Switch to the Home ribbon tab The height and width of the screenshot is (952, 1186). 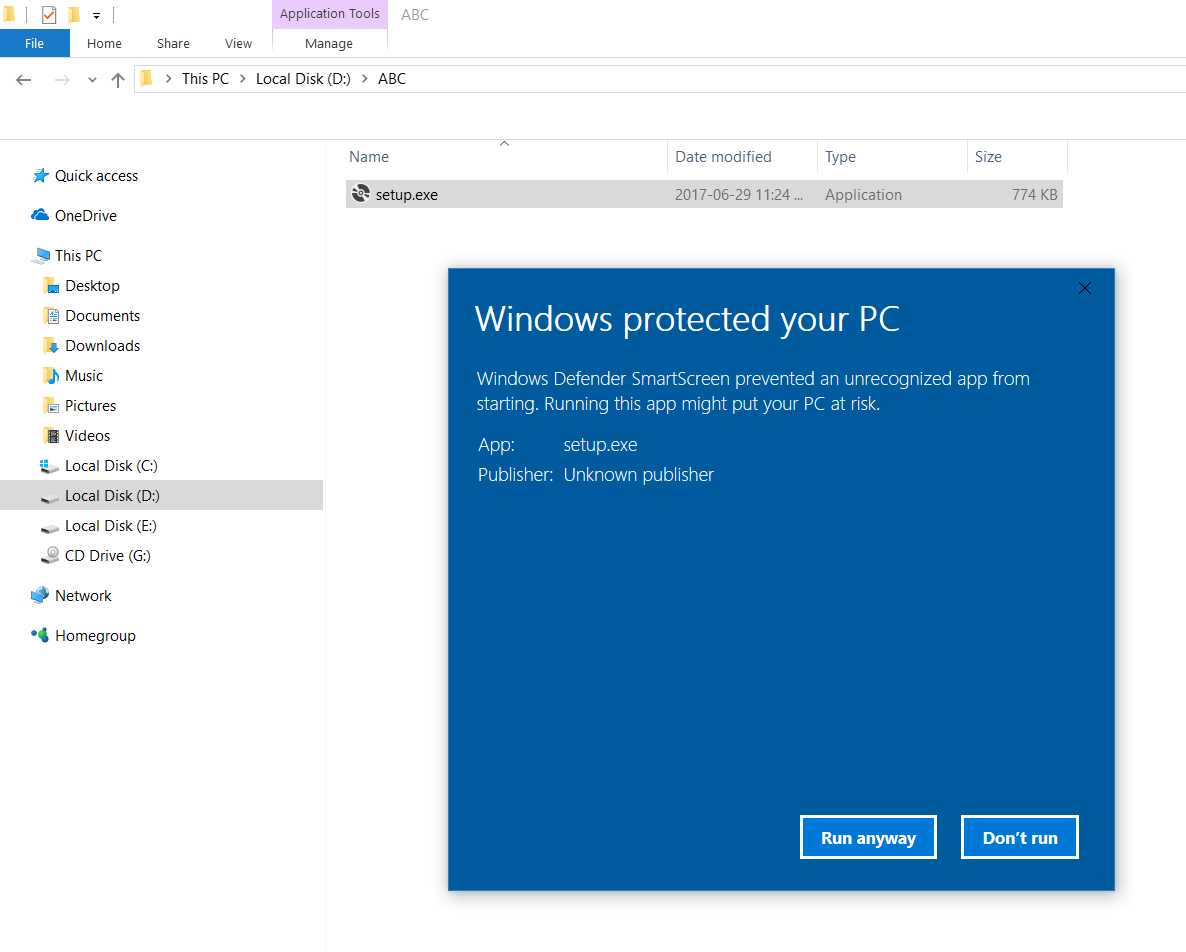[104, 43]
